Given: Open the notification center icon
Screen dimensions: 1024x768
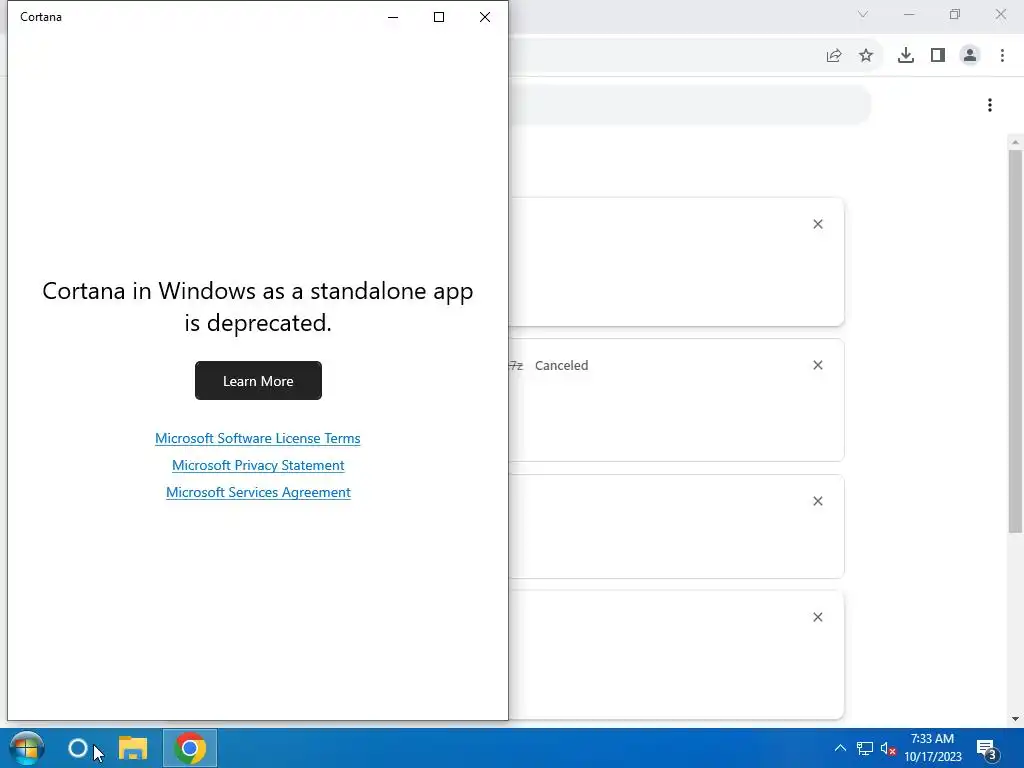Looking at the screenshot, I should pyautogui.click(x=986, y=748).
